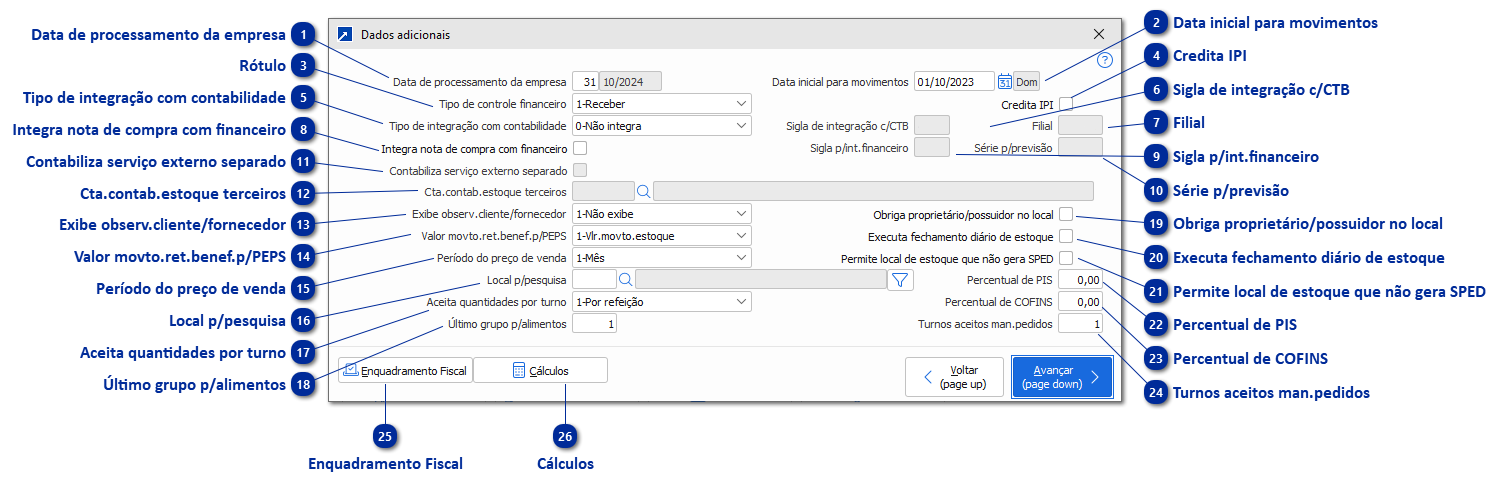The width and height of the screenshot is (1502, 490).
Task: Go back with Voltar (page up)
Action: click(954, 377)
